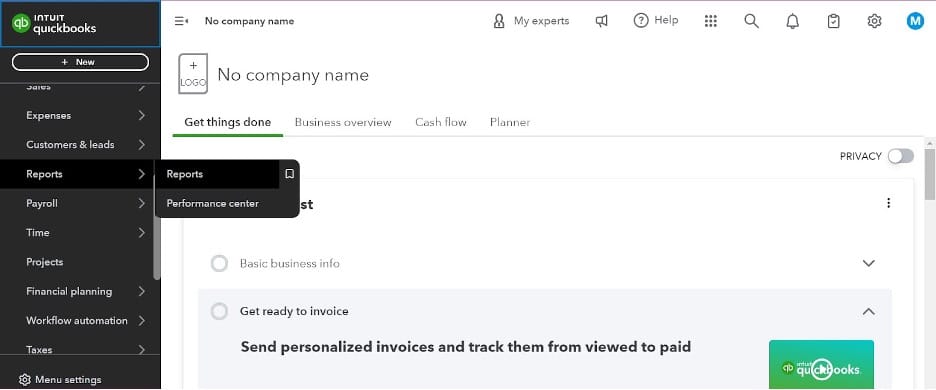The height and width of the screenshot is (390, 936).
Task: Expand the Payroll submenu arrow
Action: 141,203
